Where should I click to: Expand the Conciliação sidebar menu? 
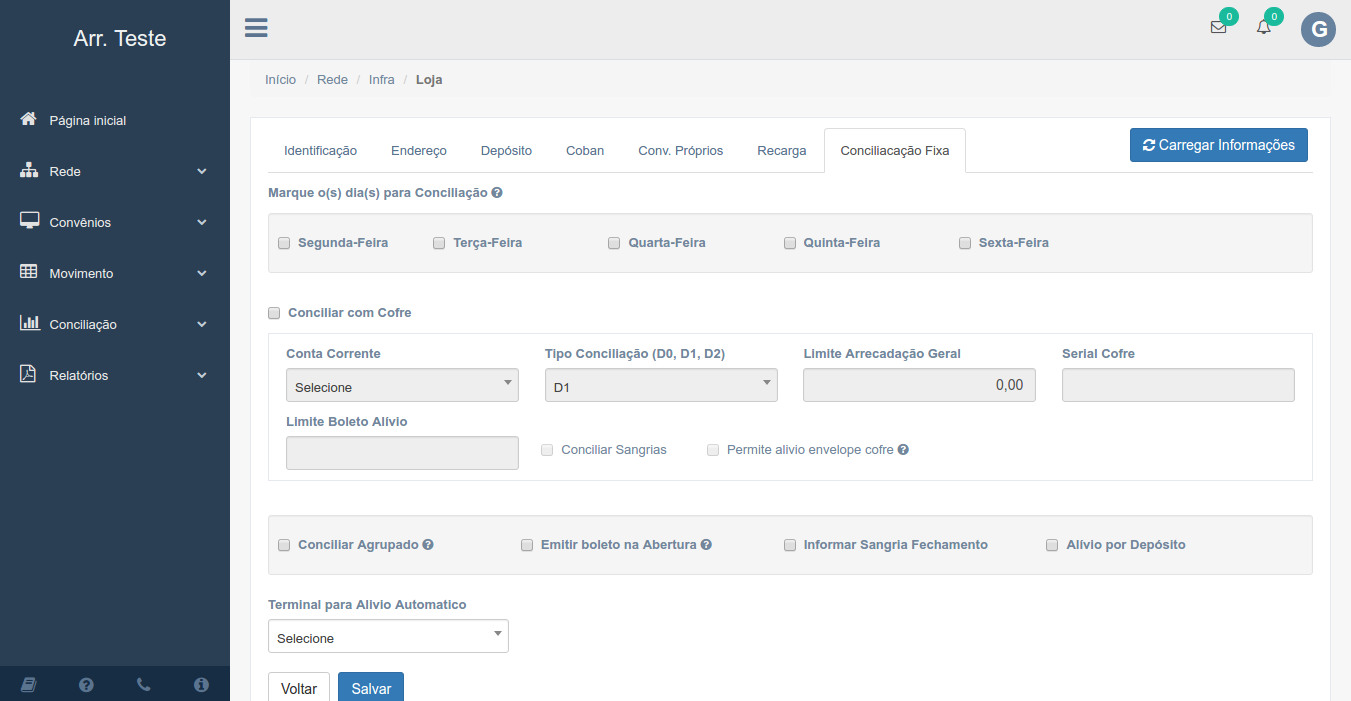[x=115, y=325]
